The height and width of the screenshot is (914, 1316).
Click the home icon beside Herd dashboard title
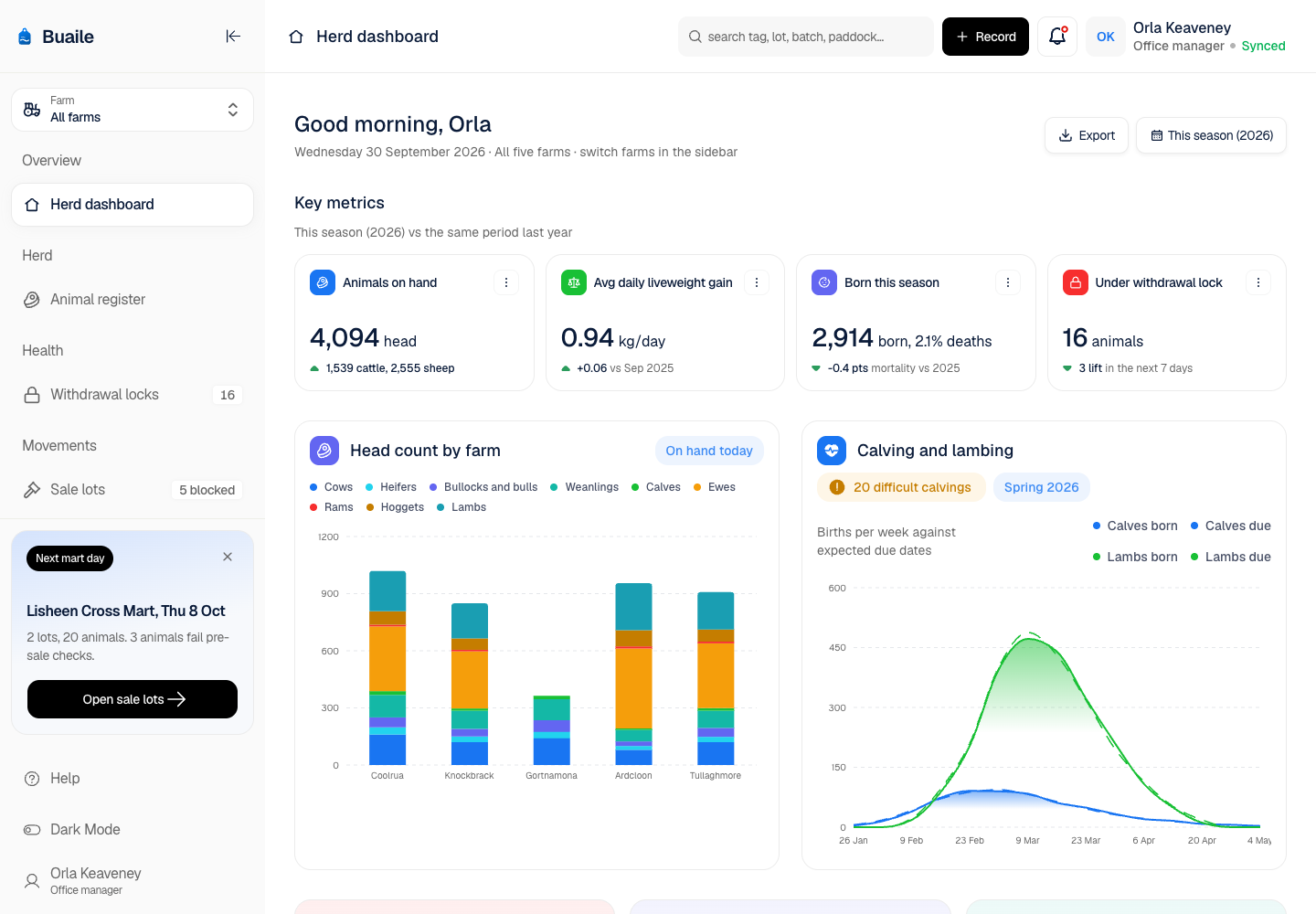pyautogui.click(x=296, y=37)
